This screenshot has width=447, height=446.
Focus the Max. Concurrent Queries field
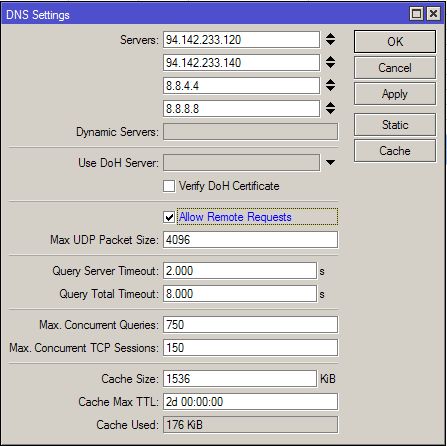click(250, 325)
